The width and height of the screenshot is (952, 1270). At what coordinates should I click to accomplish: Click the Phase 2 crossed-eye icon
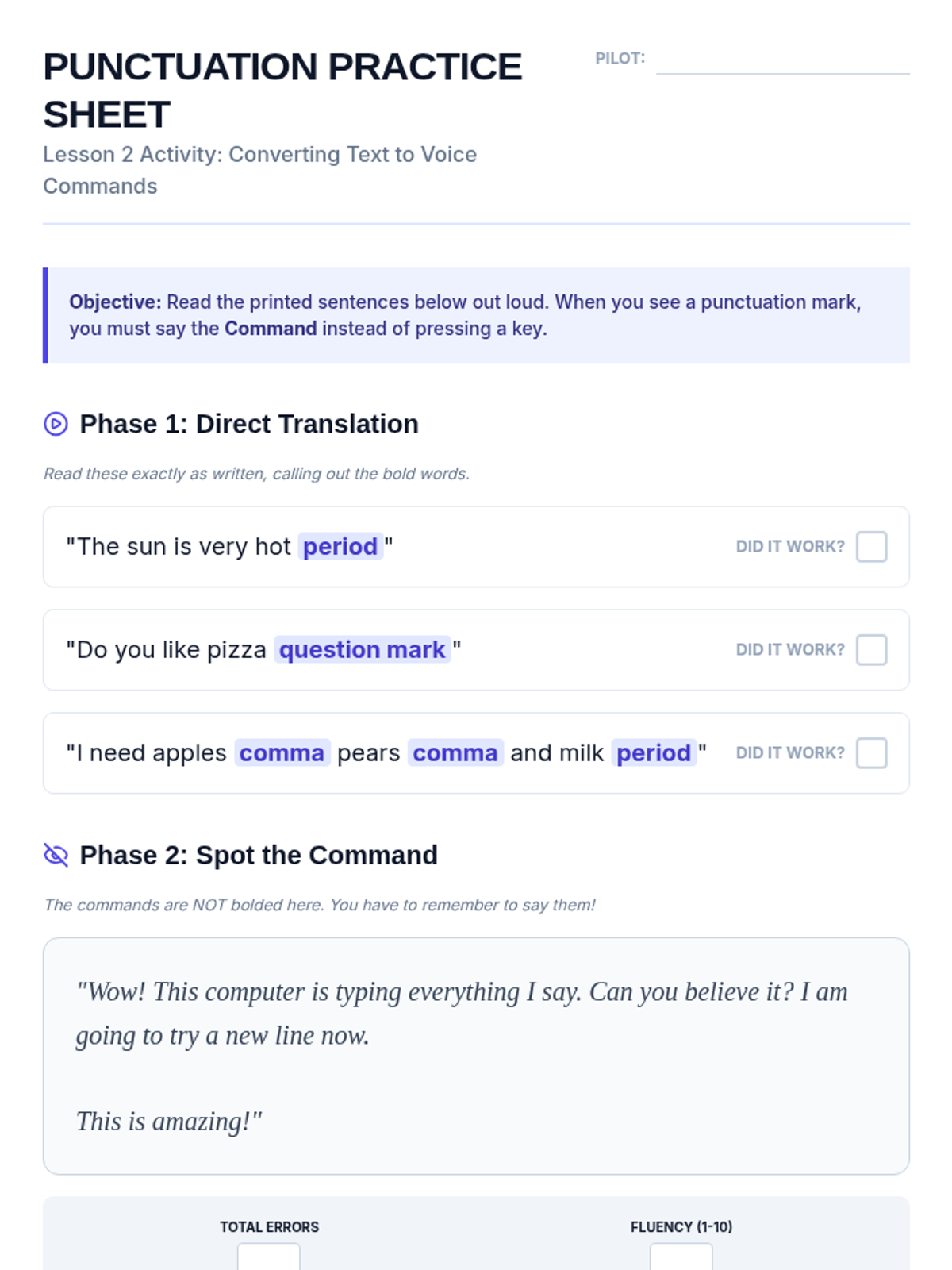click(x=56, y=855)
